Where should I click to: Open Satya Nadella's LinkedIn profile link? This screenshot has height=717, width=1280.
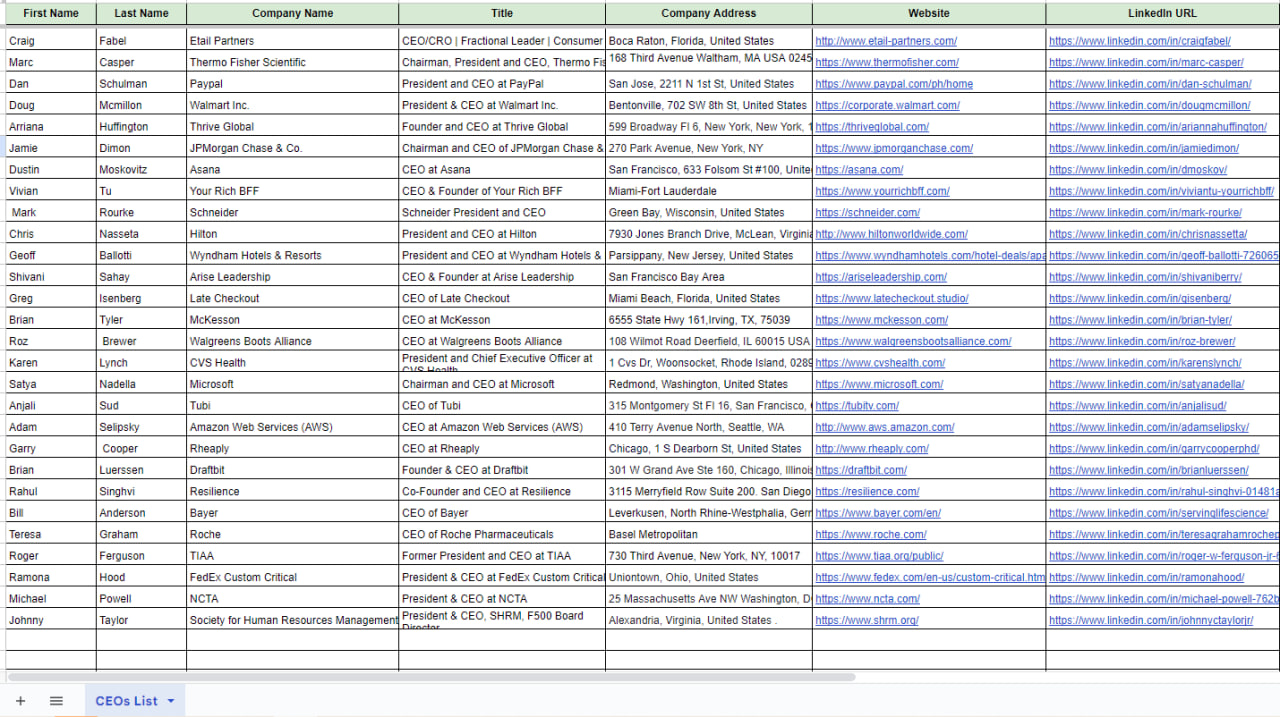point(1147,384)
